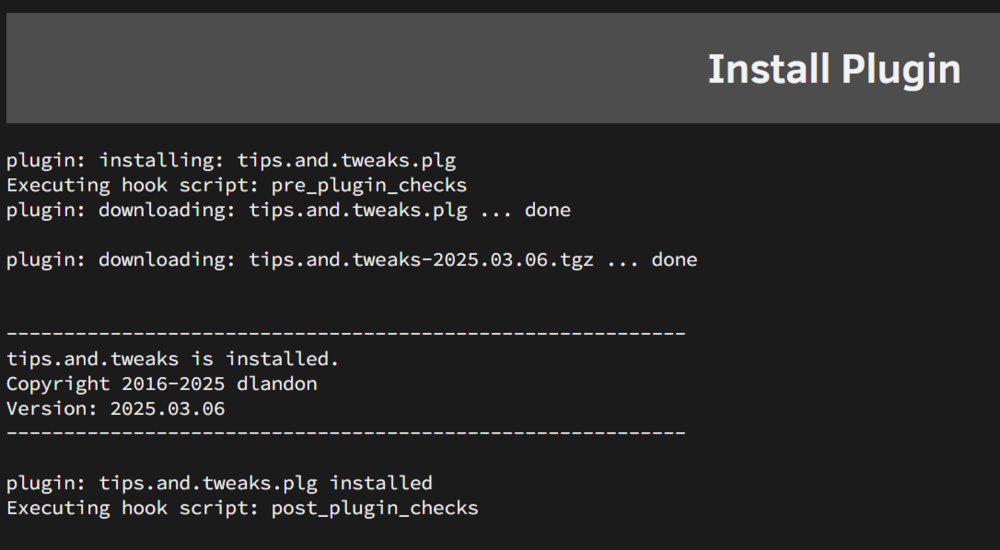Click the 'tips.and.tweaks is installed.' message
This screenshot has width=1000, height=550.
172,359
